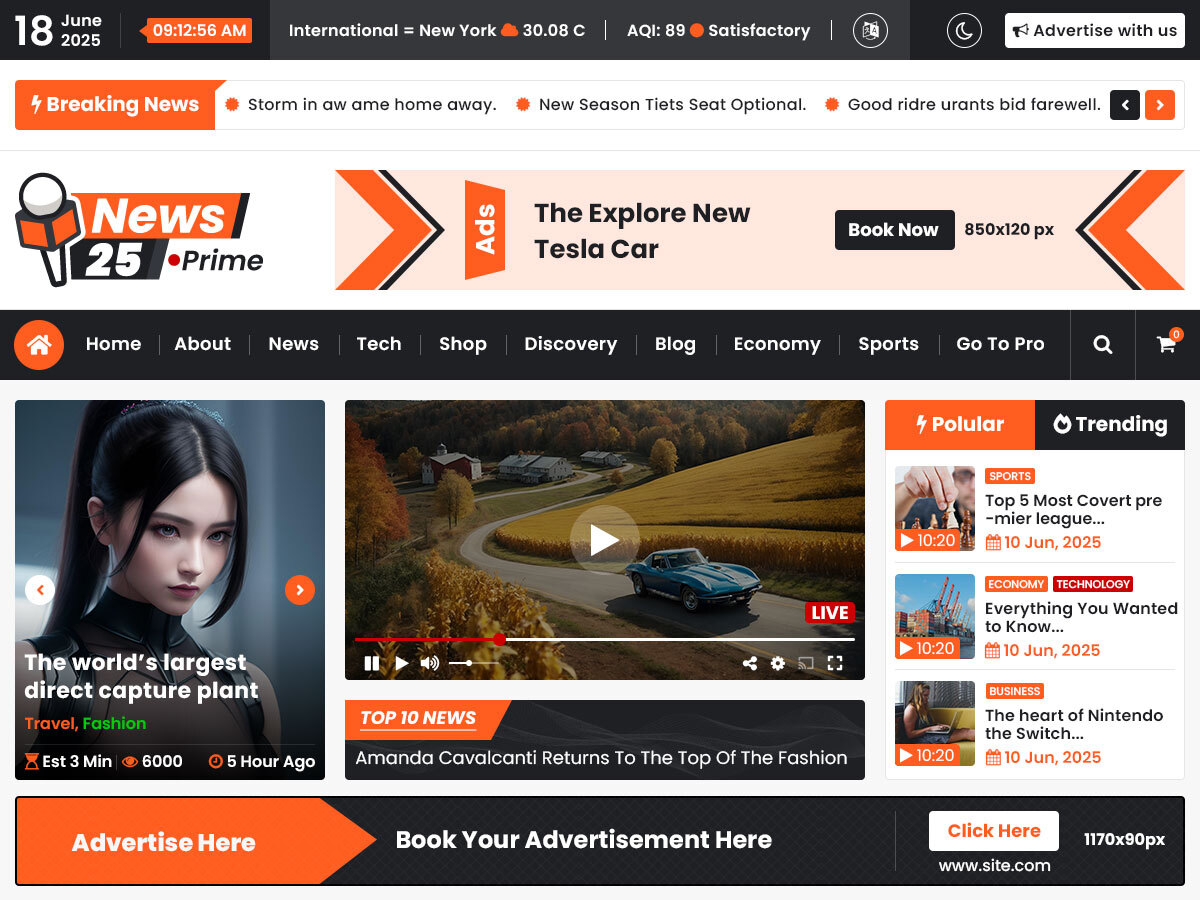Screen dimensions: 1200x900
Task: Mute the video volume
Action: [430, 662]
